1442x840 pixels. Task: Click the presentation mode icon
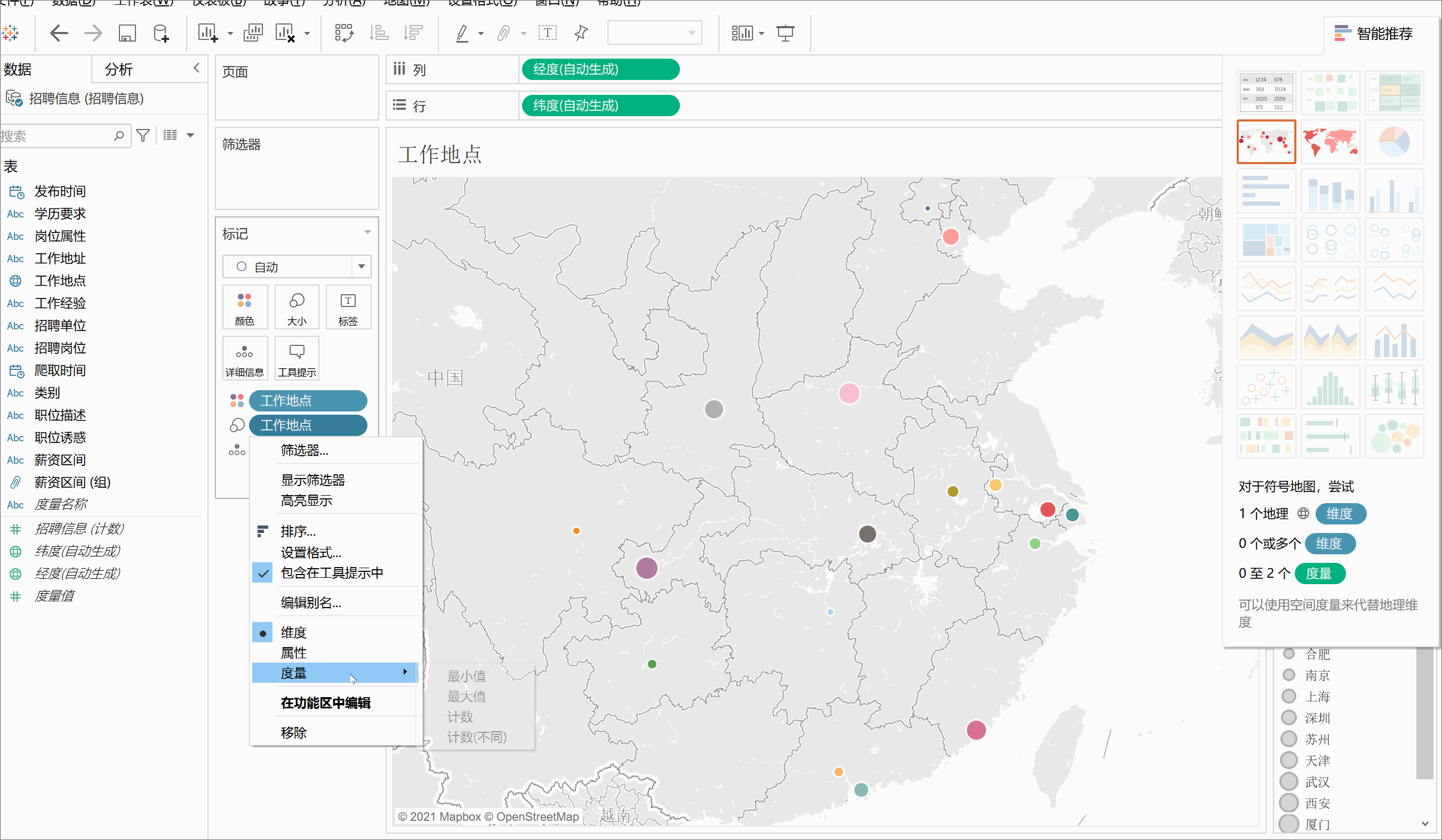point(785,33)
